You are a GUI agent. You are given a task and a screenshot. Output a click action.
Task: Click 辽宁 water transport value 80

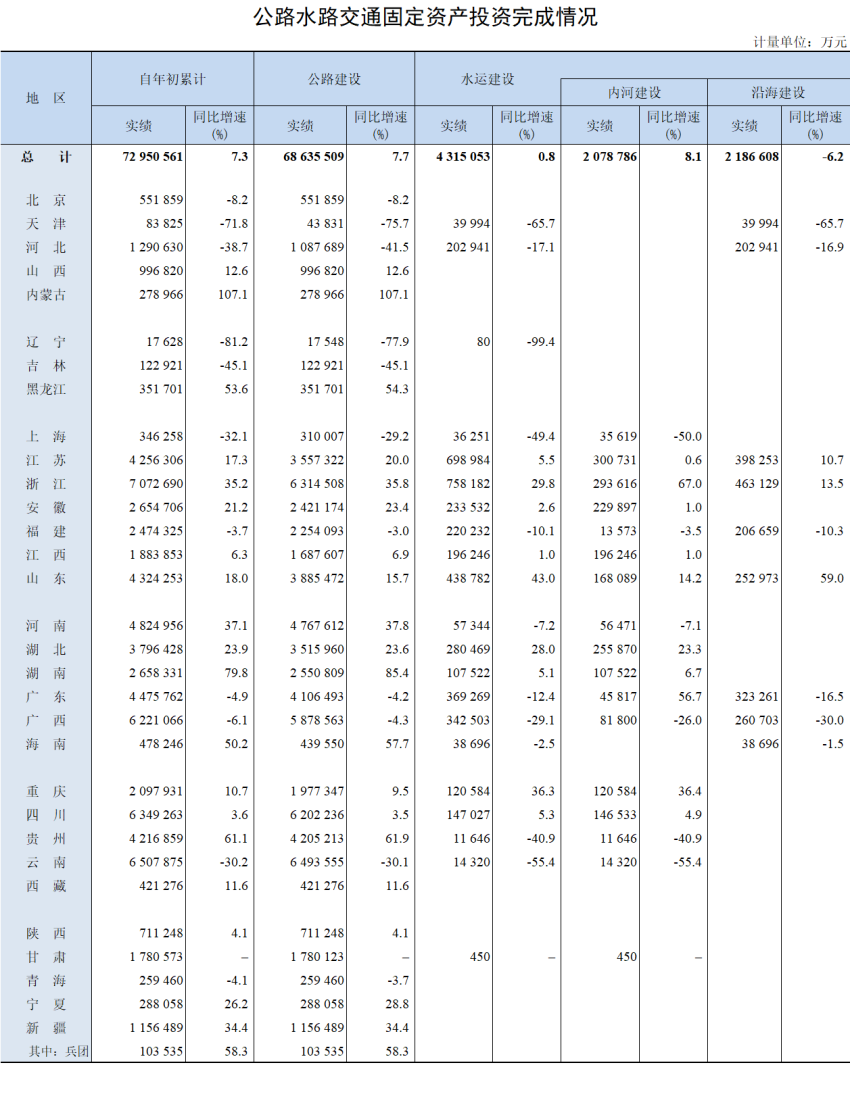click(483, 342)
